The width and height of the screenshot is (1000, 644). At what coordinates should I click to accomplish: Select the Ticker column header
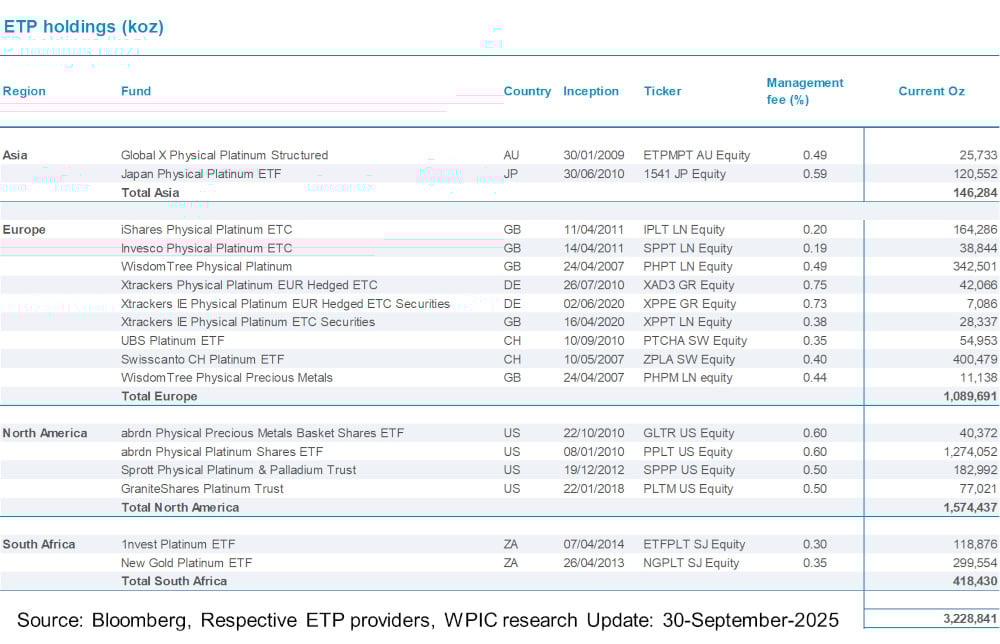(662, 91)
